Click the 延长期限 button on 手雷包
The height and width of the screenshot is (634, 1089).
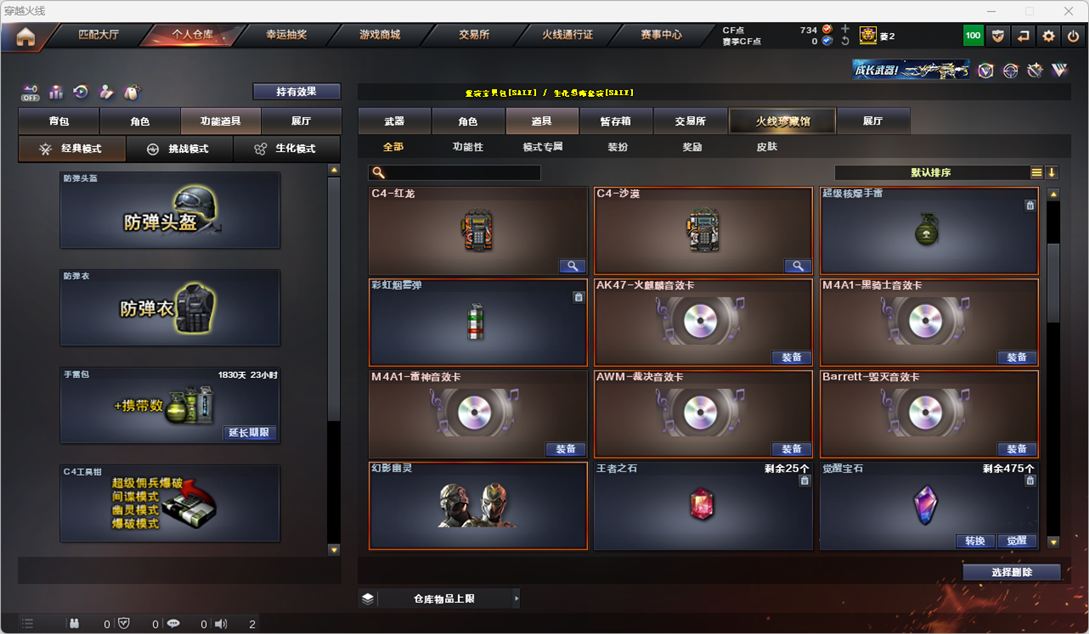[x=249, y=432]
